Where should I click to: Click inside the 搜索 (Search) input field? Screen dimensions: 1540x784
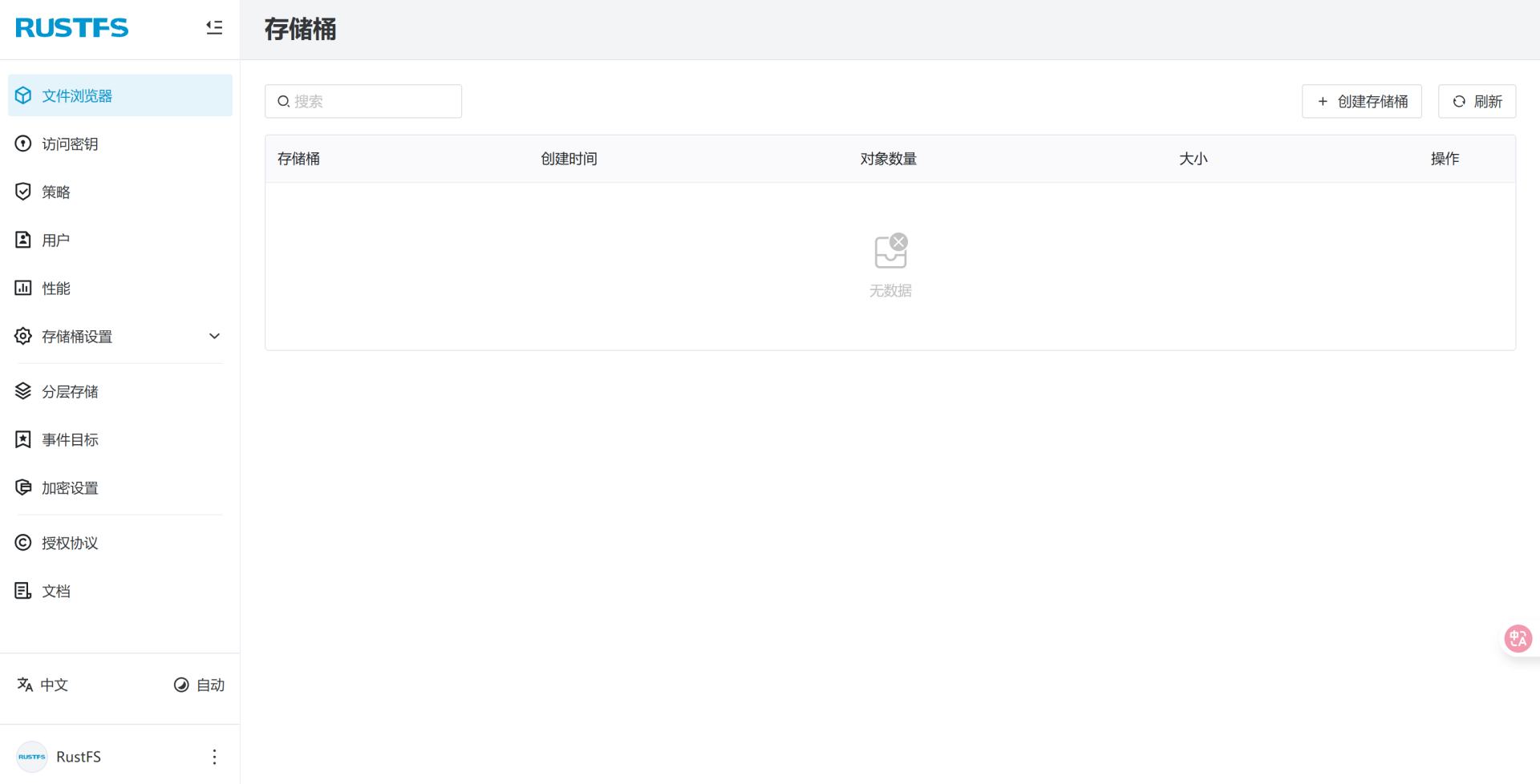[x=363, y=101]
